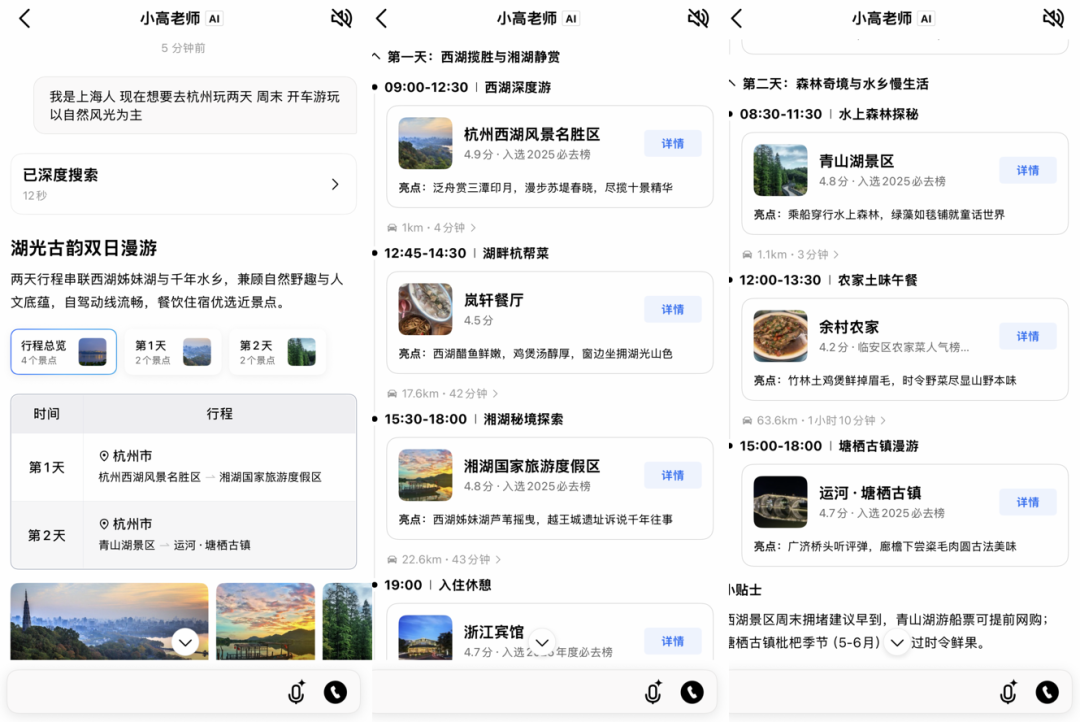Viewport: 1080px width, 722px height.
Task: Click the car icon beside 1km · 4分钟
Action: 392,227
